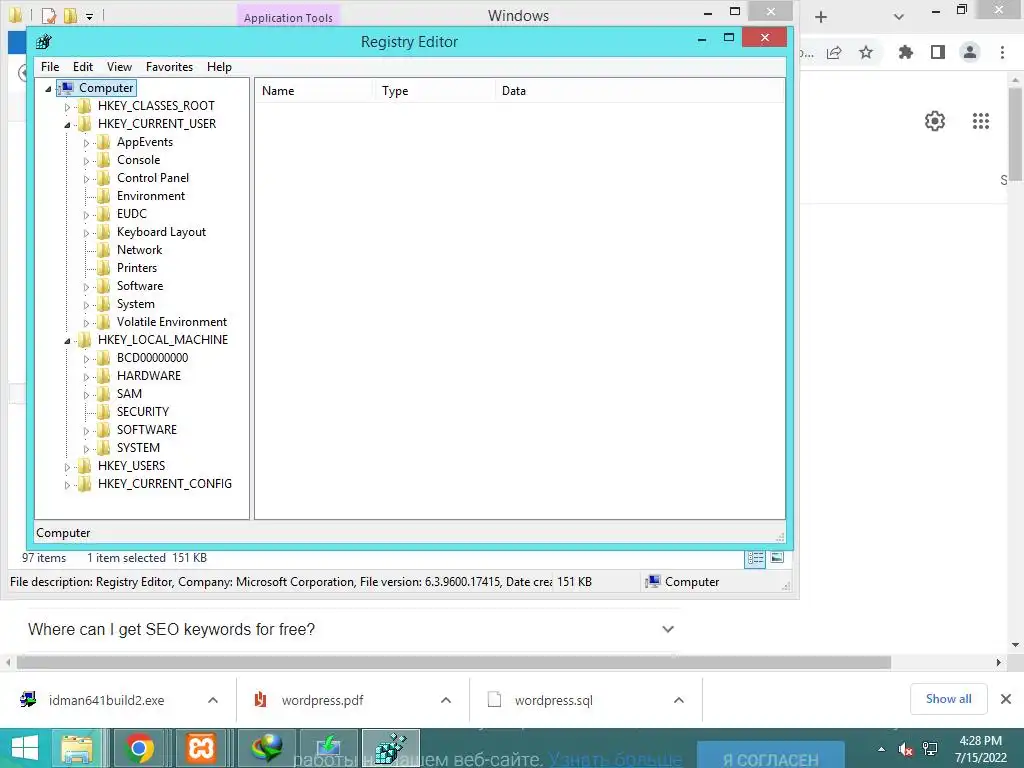1024x768 pixels.
Task: Click the Printers key folder icon
Action: tap(103, 268)
